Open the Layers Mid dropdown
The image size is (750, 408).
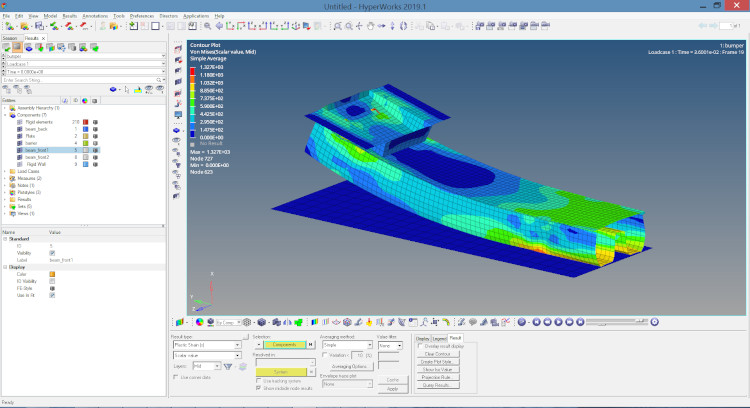[205, 366]
